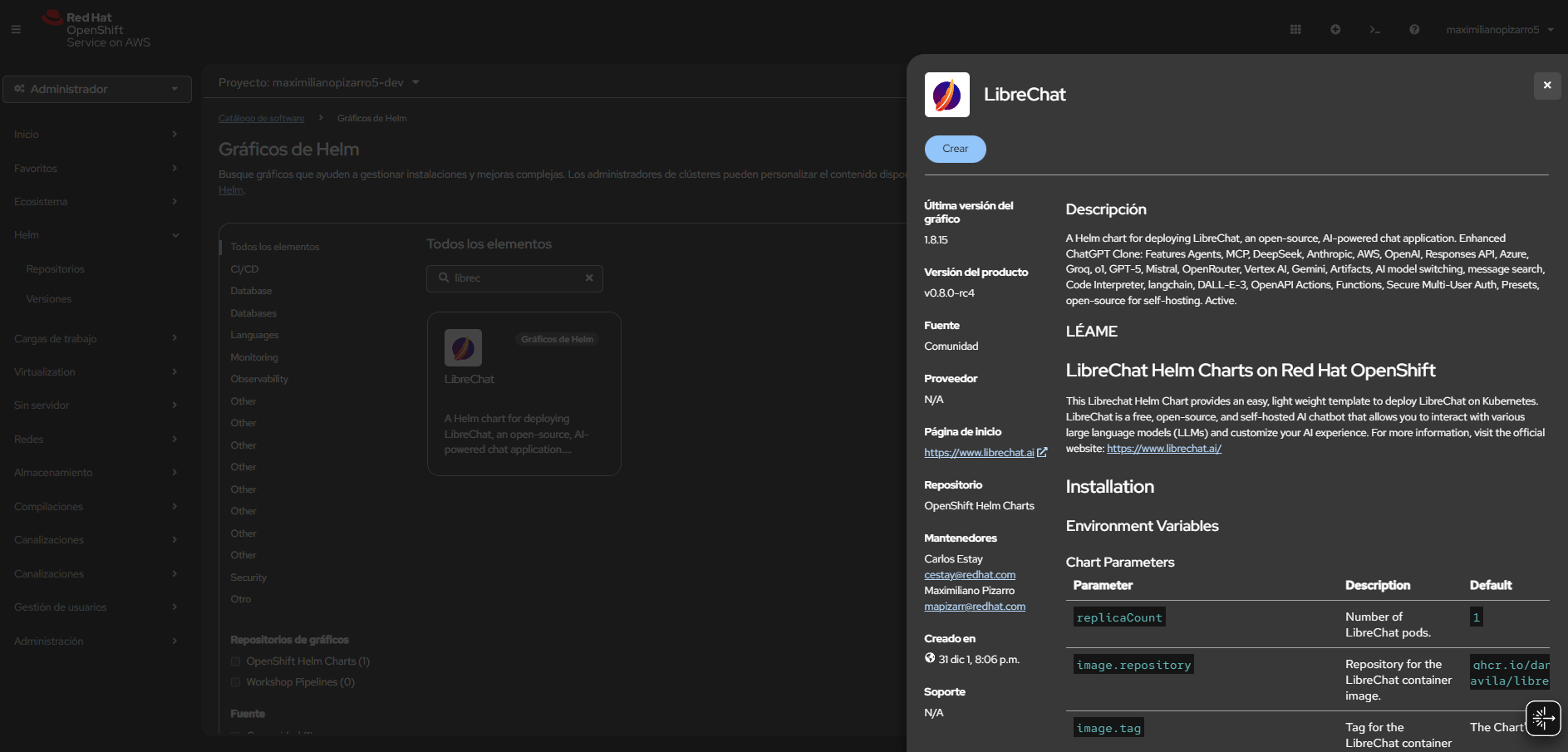Open the mapizarr@redhat.com maintainer link

[974, 606]
